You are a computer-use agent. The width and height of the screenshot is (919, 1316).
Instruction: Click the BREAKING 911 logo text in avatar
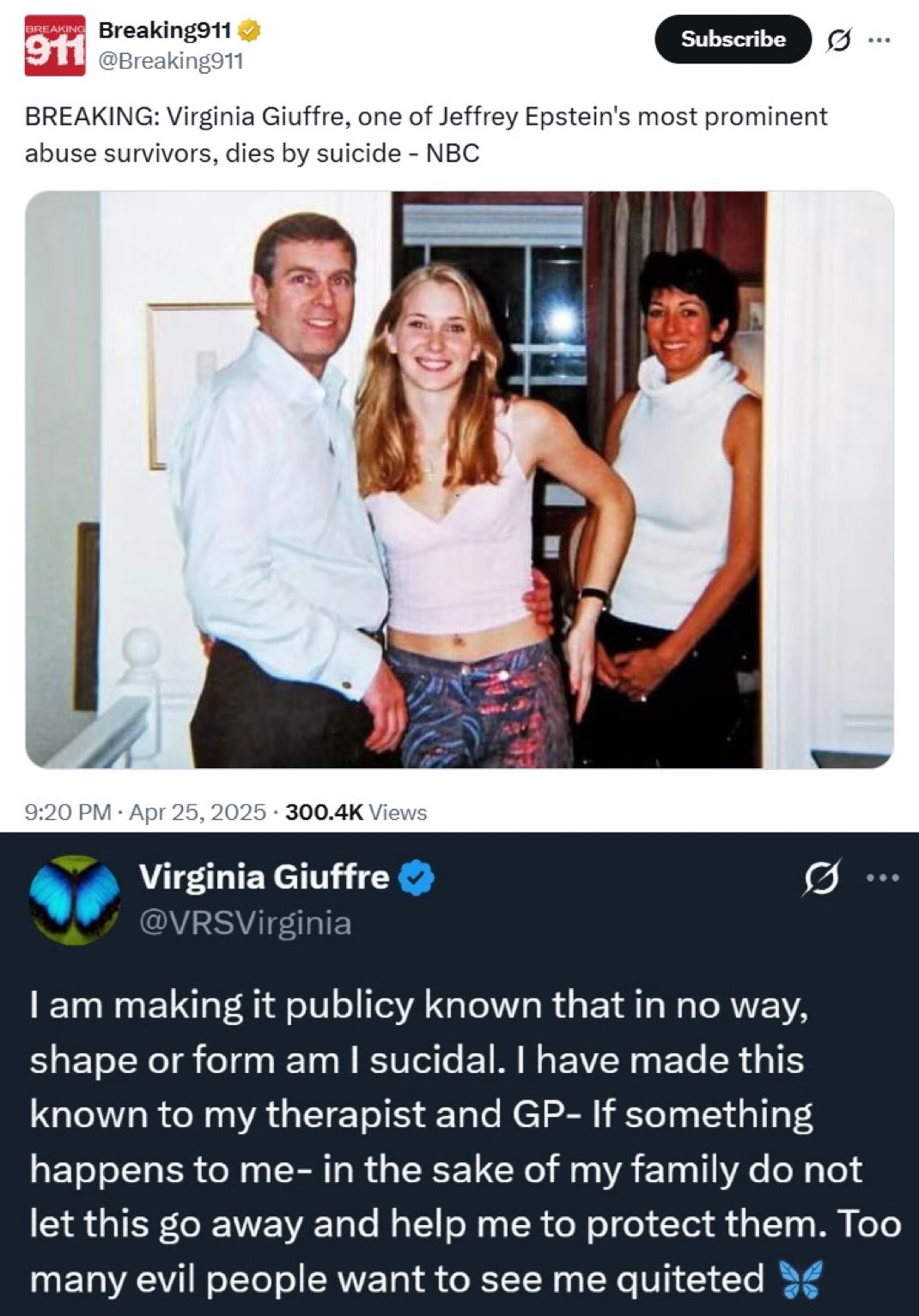(55, 45)
